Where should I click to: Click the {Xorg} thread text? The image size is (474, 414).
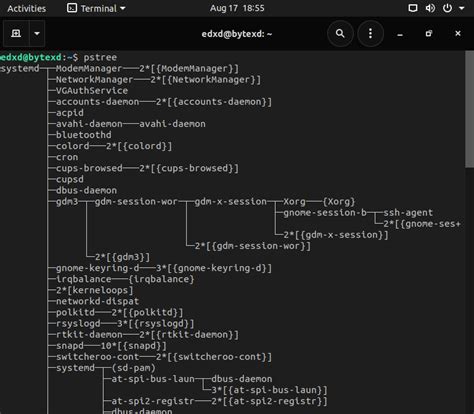pos(339,202)
